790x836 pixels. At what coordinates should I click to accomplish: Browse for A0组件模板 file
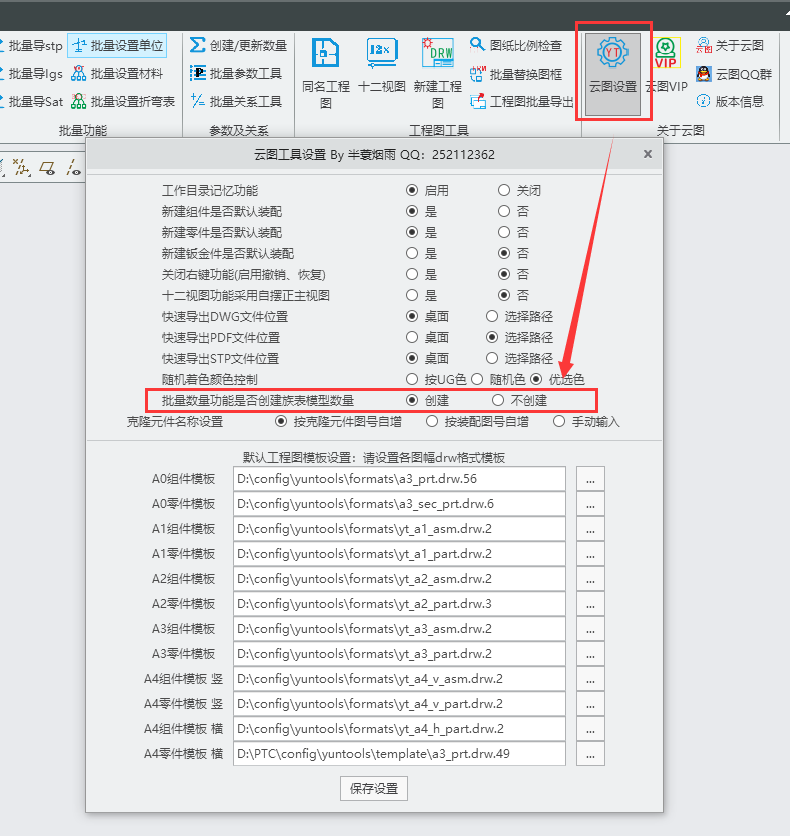(x=590, y=479)
